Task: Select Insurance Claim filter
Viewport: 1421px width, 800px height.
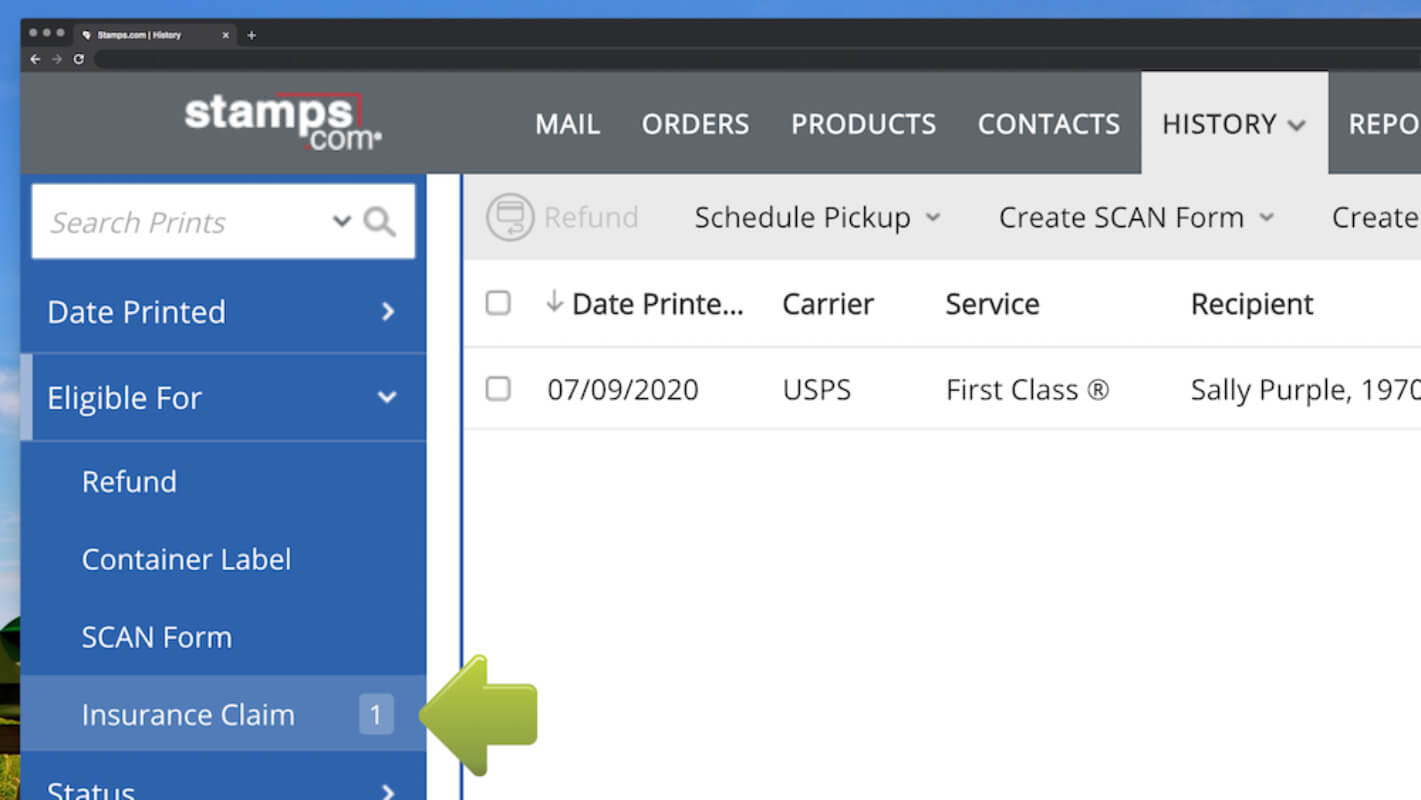Action: pyautogui.click(x=223, y=714)
